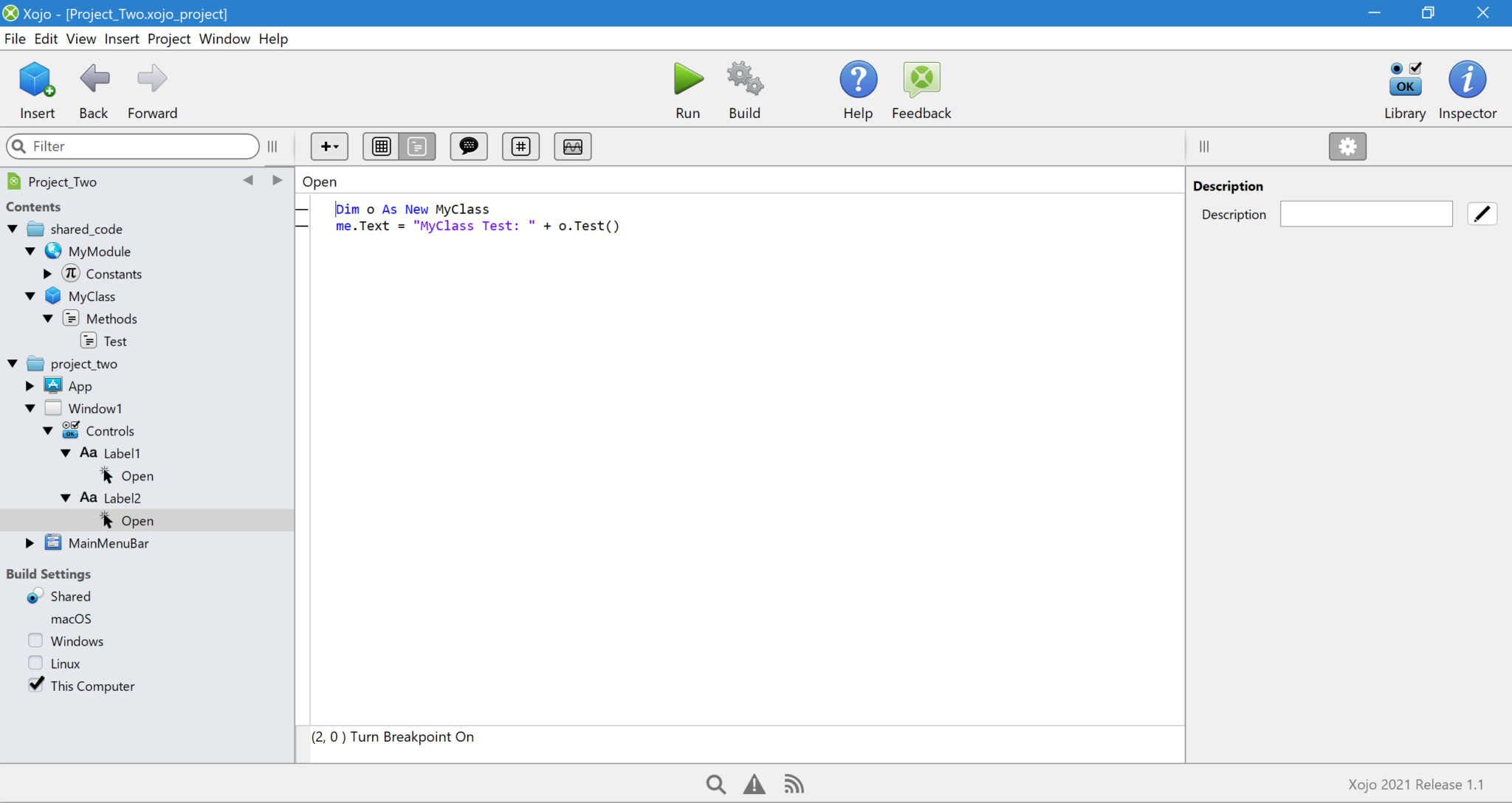Open the add/remove (+) code editor menu
Screen dimensions: 1512x803
tap(329, 146)
